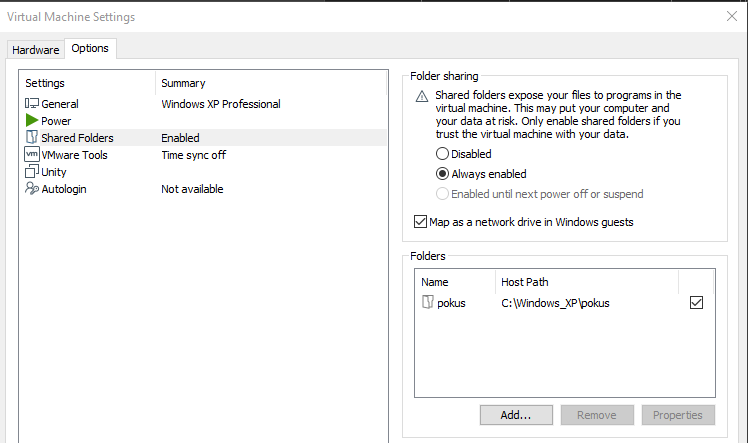
Task: Click the pokus shared folder icon
Action: pyautogui.click(x=429, y=303)
